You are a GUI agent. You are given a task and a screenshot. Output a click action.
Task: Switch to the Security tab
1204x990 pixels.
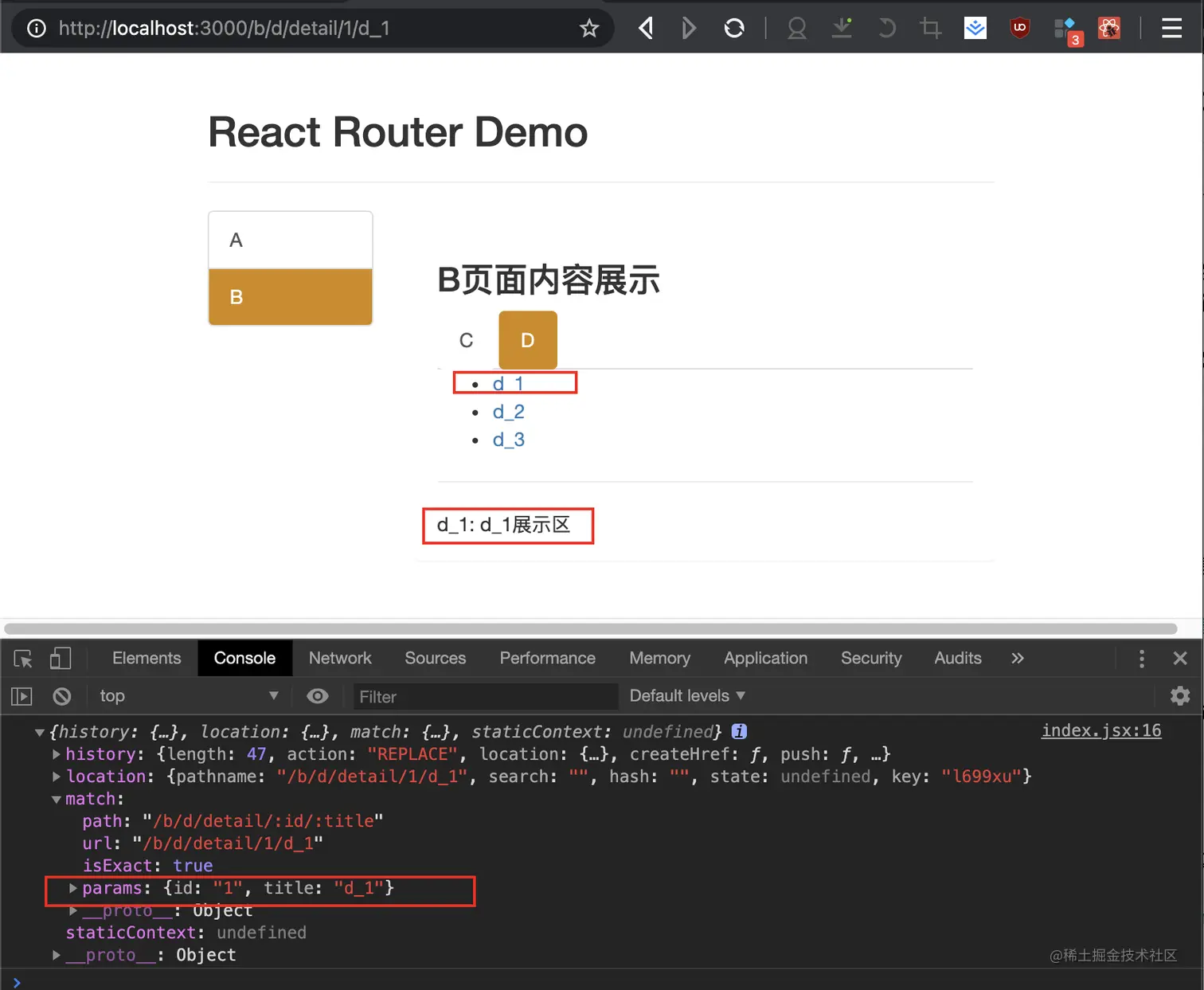click(871, 659)
